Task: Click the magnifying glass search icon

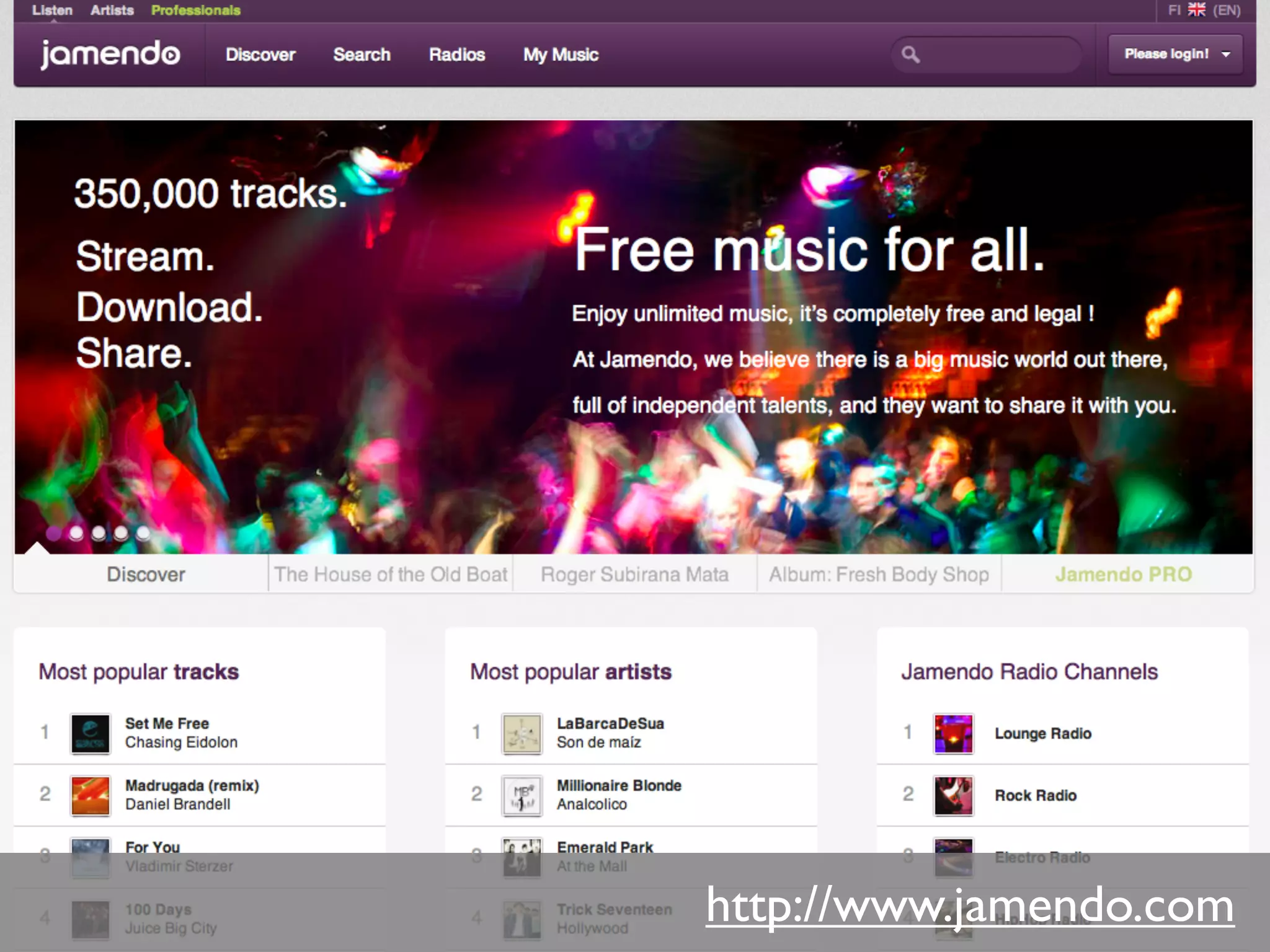Action: coord(910,55)
